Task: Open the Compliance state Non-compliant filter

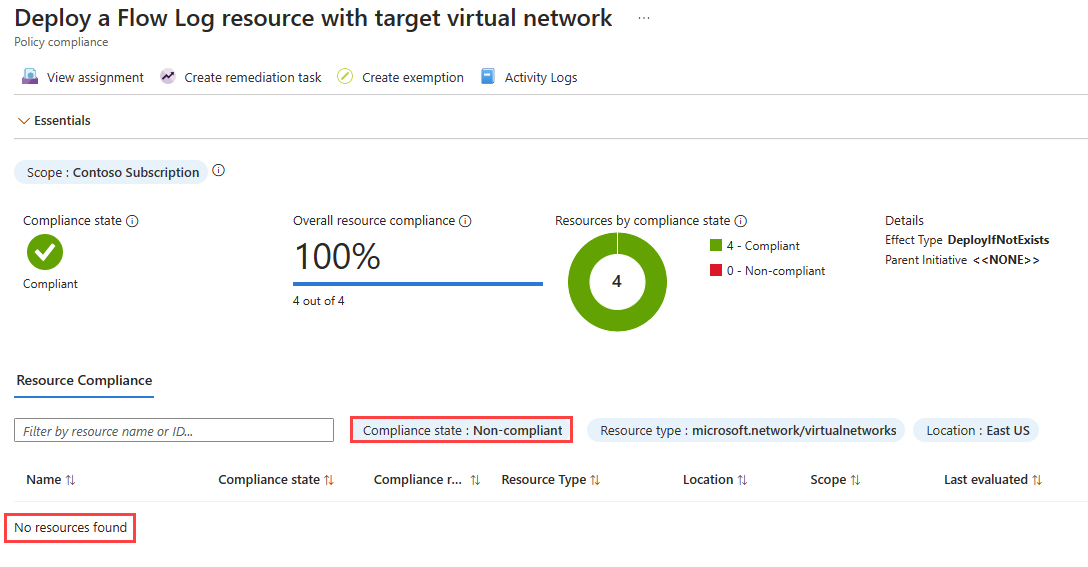Action: coord(462,431)
